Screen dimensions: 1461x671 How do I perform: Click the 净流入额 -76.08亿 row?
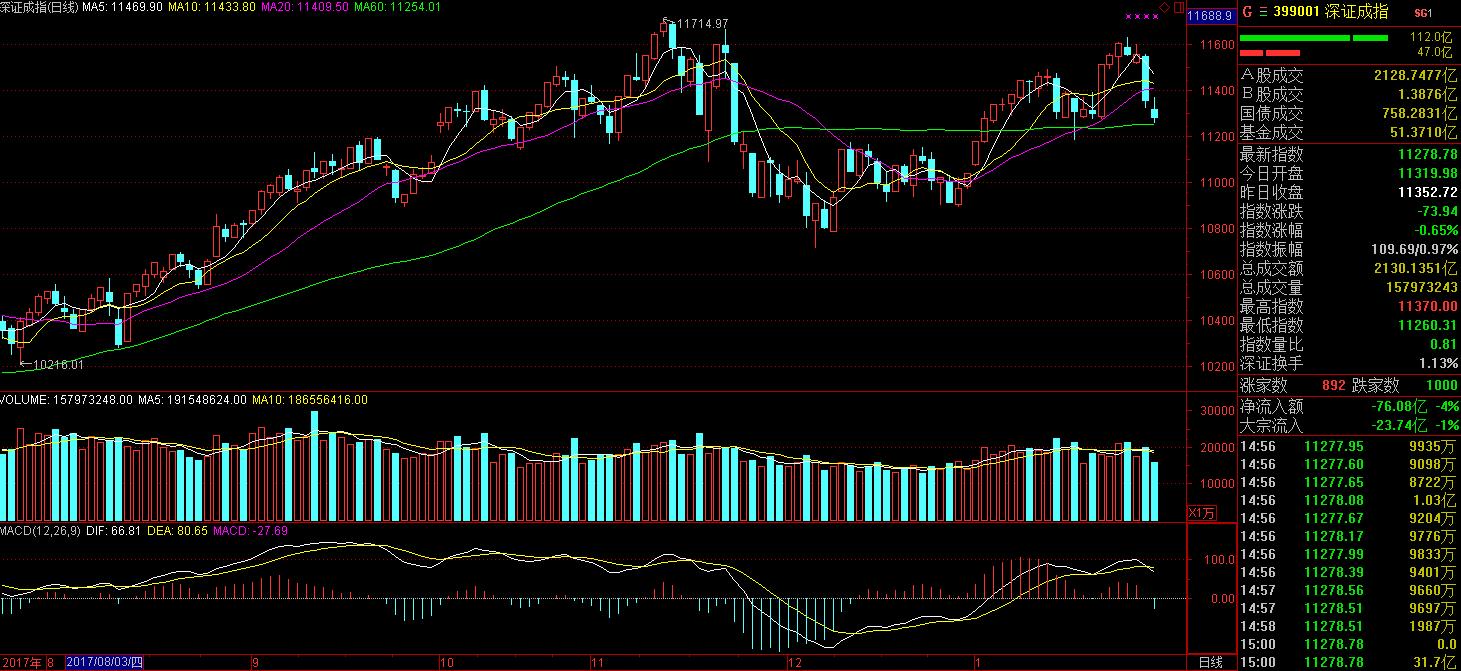point(1349,406)
